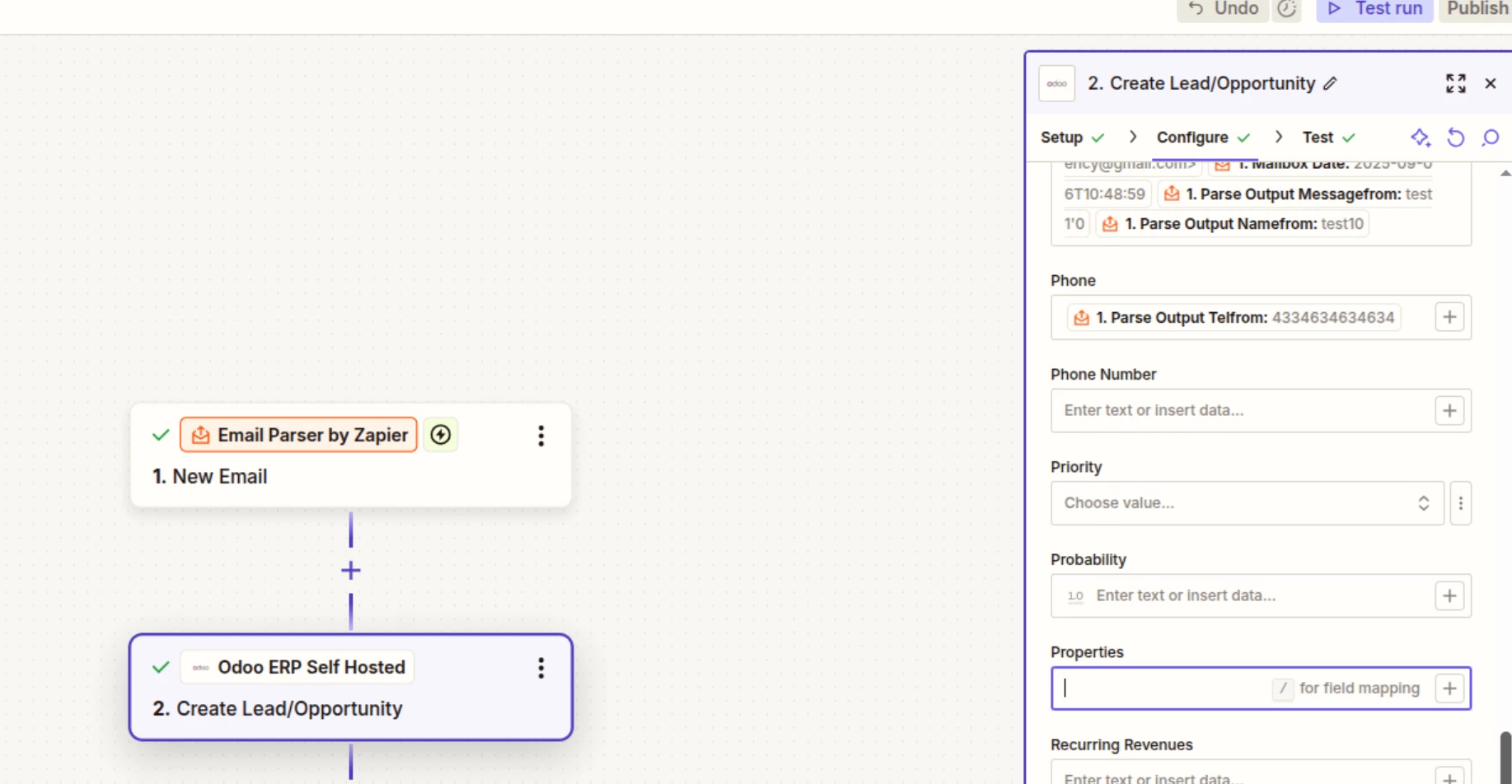Viewport: 1512px width, 784px height.
Task: Click the Odoo app icon in panel header
Action: click(1057, 83)
